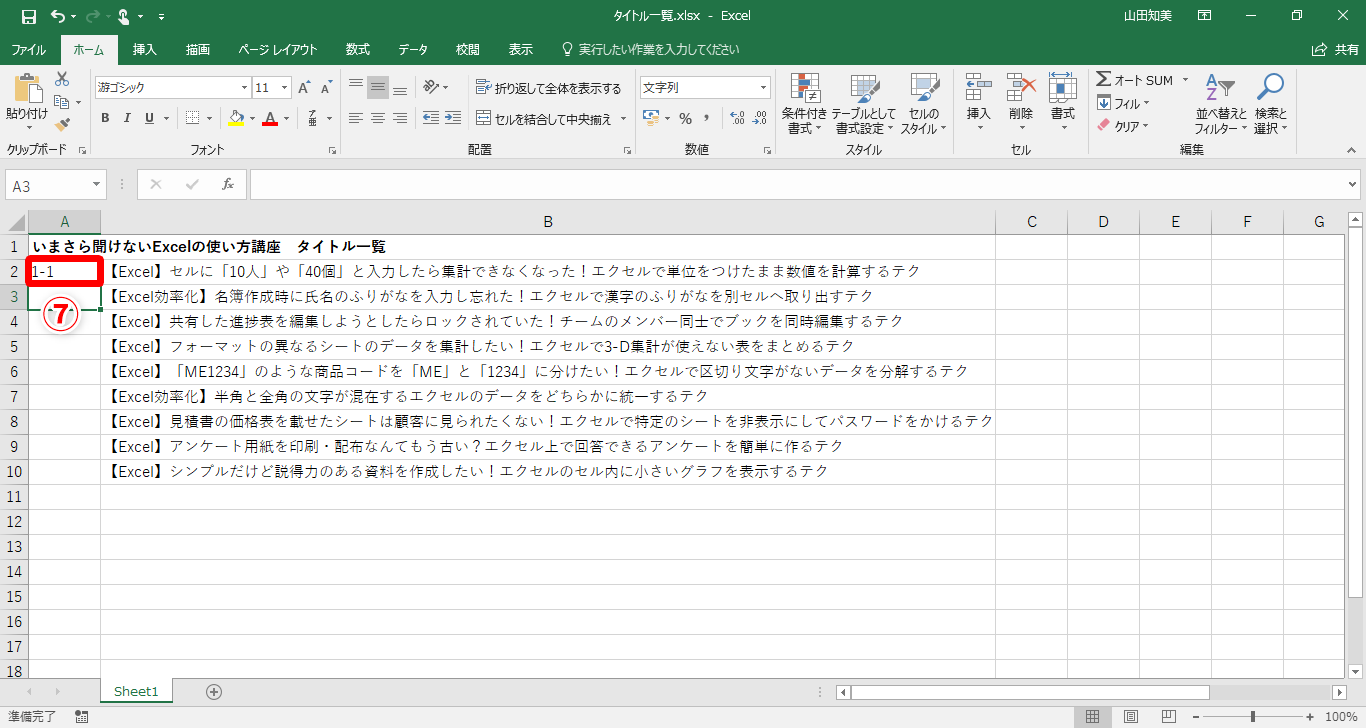The height and width of the screenshot is (728, 1366).
Task: Toggle 折り返して全体を表示する wrap text
Action: 549,88
